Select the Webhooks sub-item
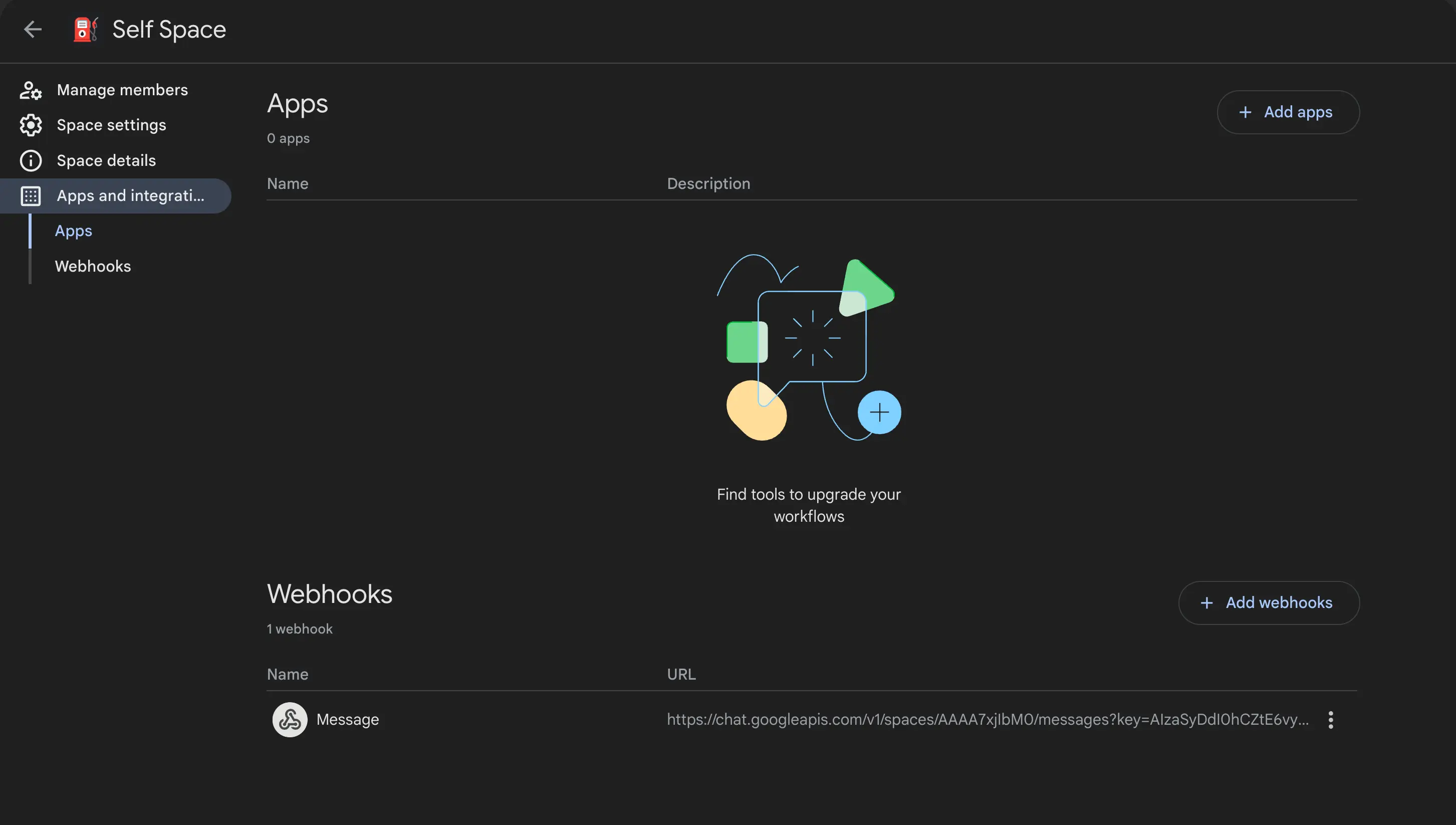The image size is (1456, 825). [x=93, y=266]
